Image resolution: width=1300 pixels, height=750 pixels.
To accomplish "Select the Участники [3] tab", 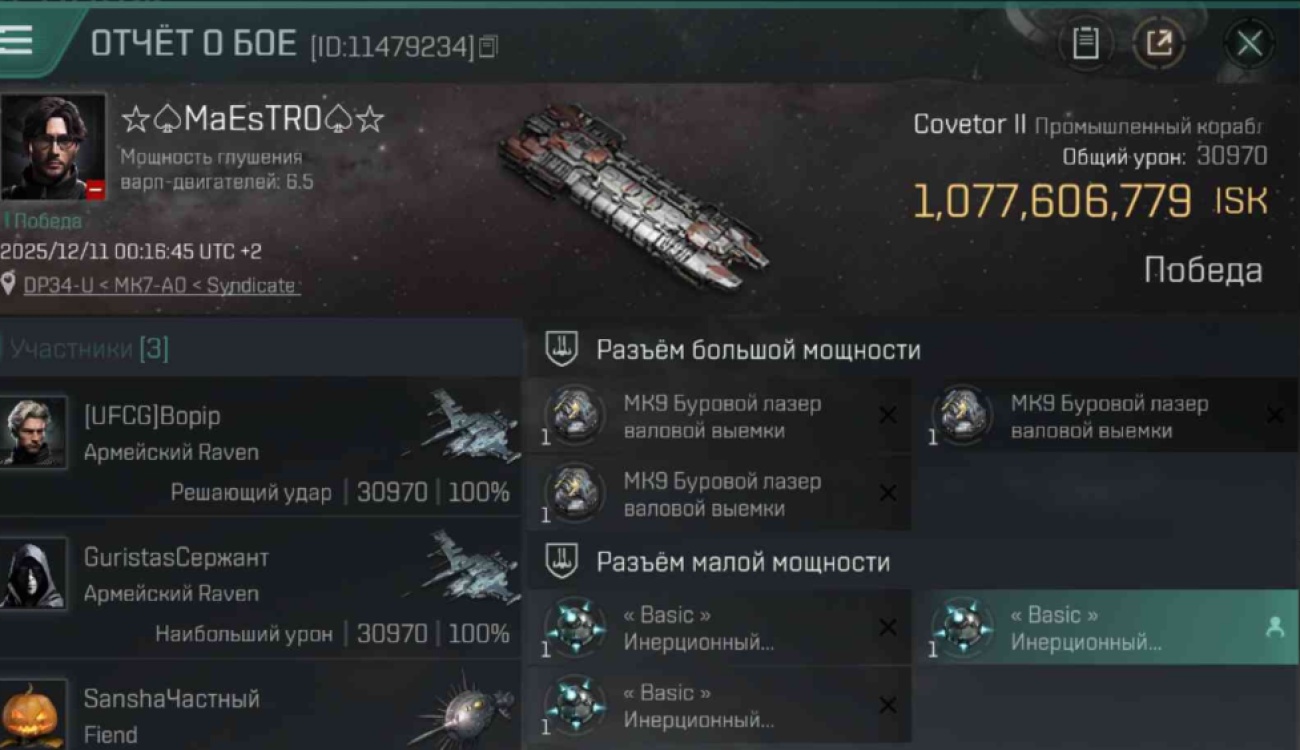I will 89,349.
